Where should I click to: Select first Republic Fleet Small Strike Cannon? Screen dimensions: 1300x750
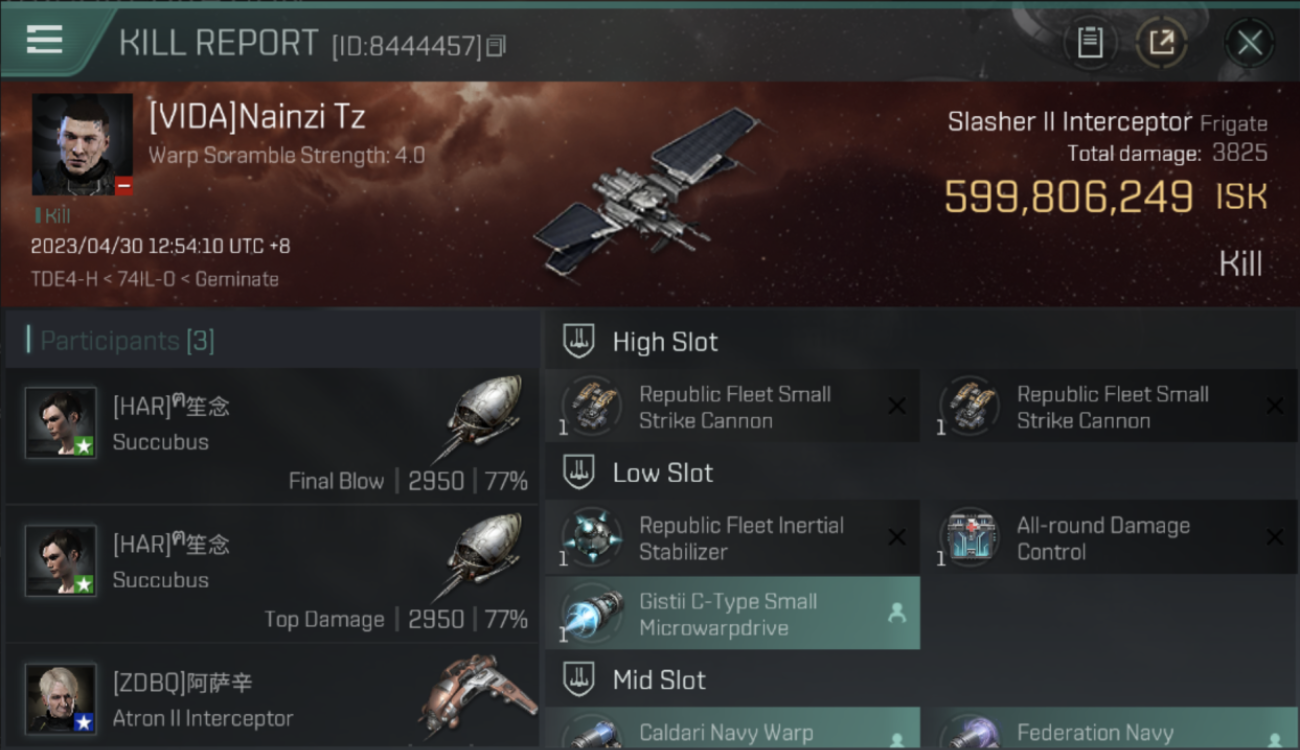pyautogui.click(x=732, y=407)
